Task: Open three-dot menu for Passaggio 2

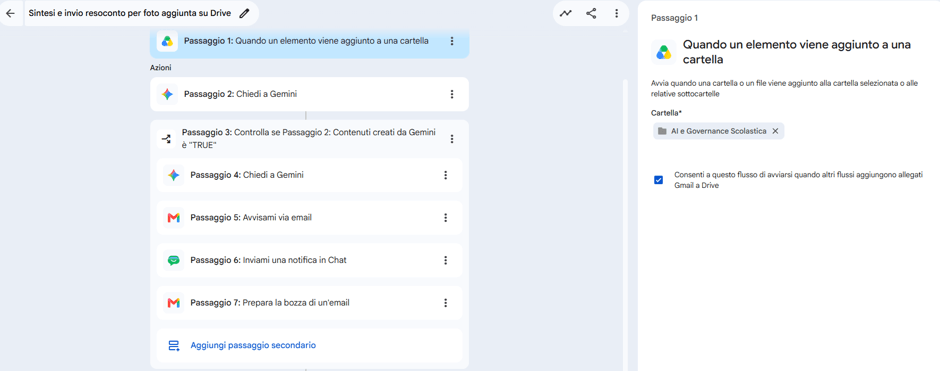Action: tap(452, 94)
